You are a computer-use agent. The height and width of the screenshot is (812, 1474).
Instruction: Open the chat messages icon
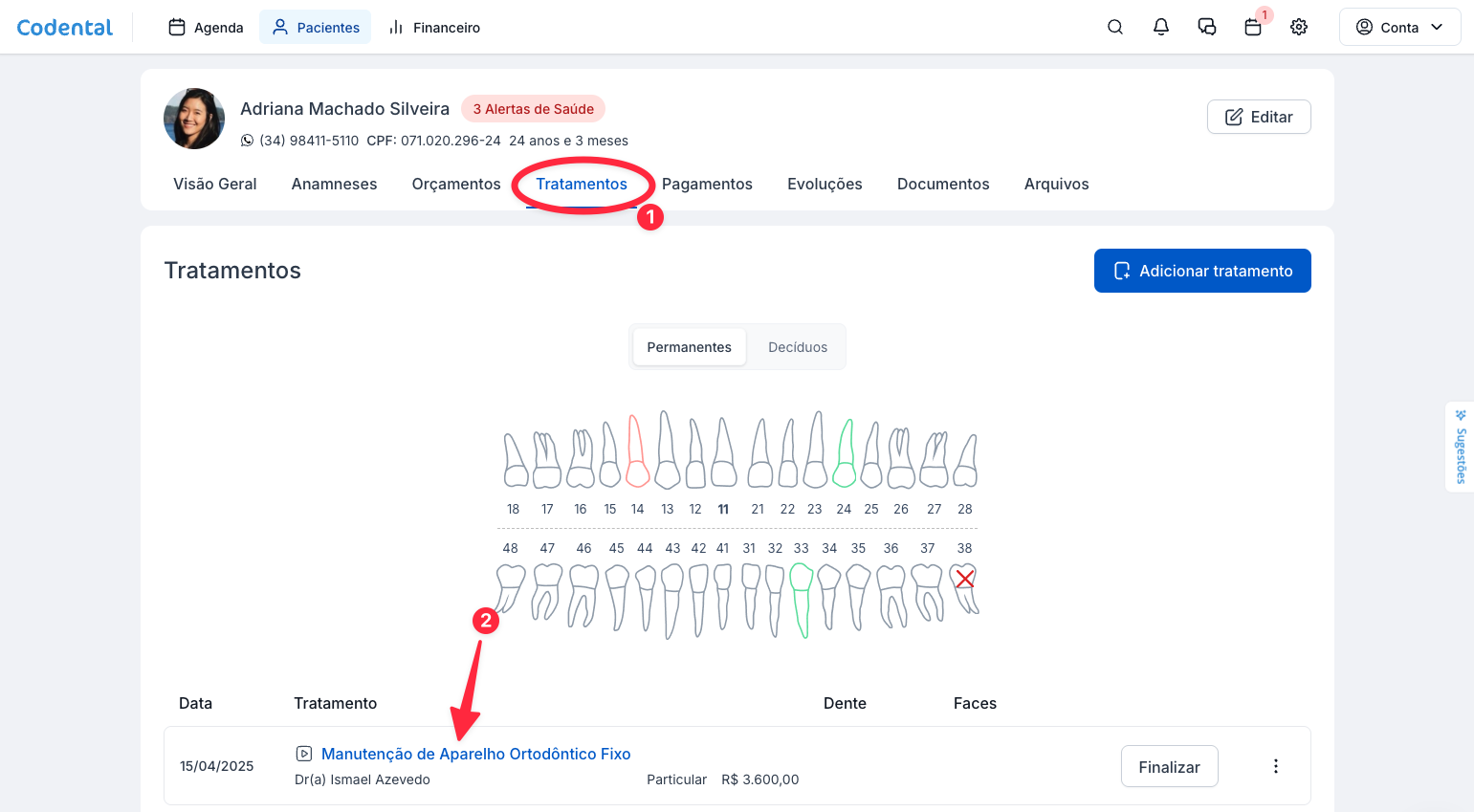tap(1206, 27)
